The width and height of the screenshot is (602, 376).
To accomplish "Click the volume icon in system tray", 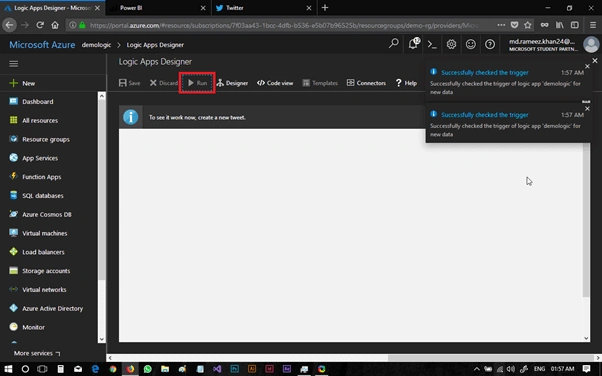I will click(511, 369).
